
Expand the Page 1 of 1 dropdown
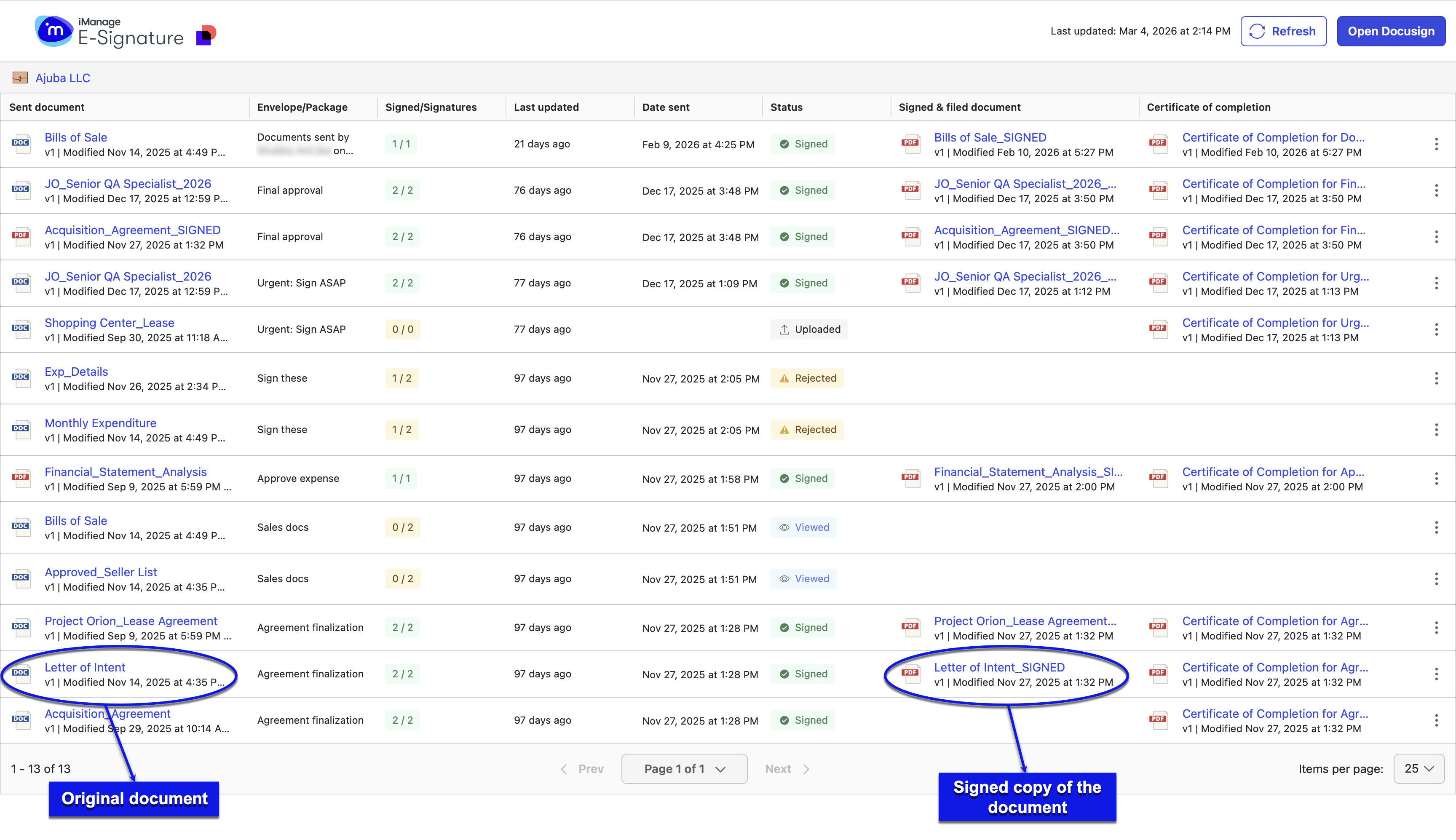point(684,768)
